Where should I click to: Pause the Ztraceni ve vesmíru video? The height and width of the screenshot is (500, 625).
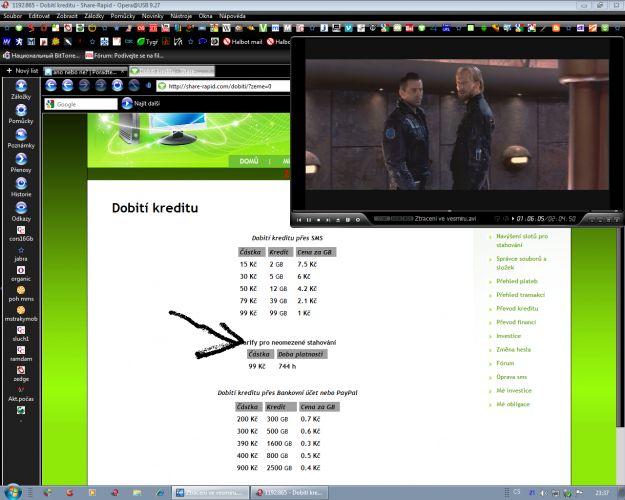click(x=309, y=220)
